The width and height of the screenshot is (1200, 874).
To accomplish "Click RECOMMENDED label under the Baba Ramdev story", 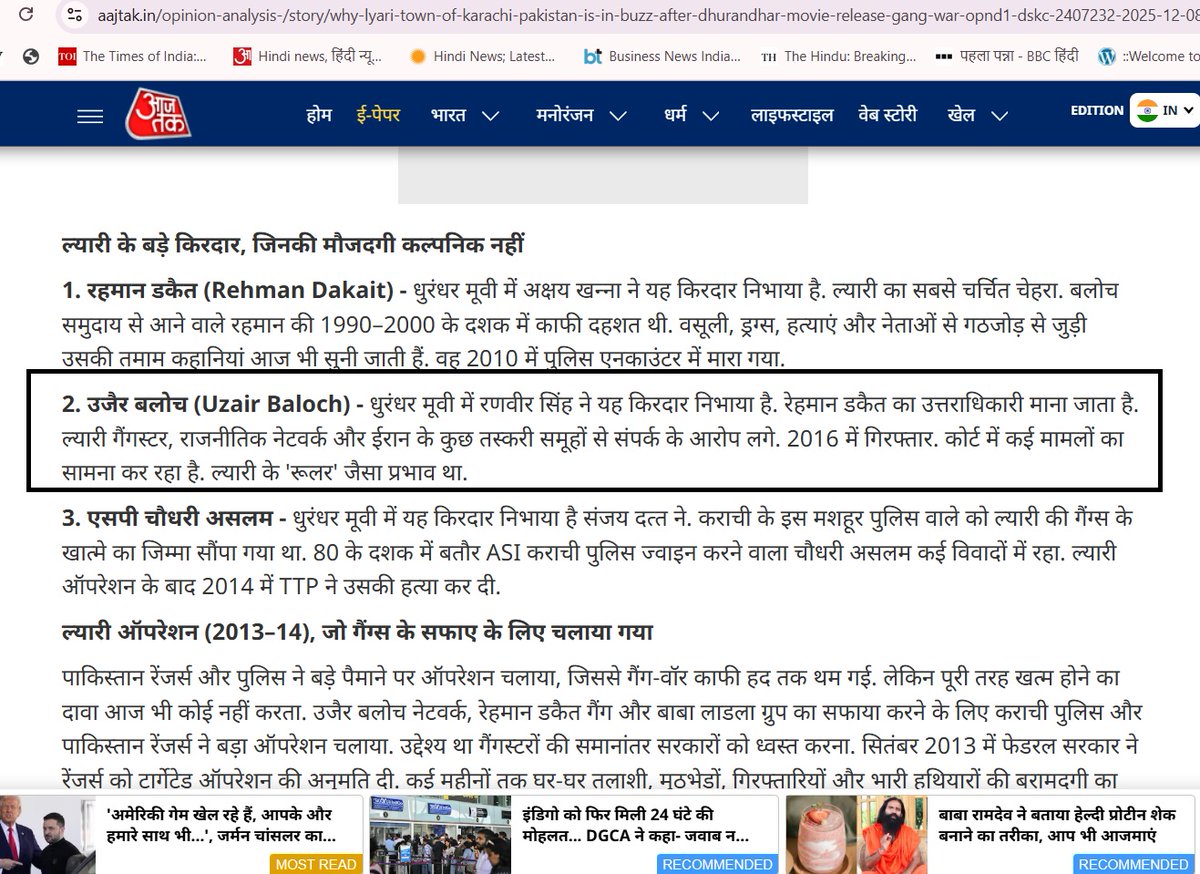I will click(x=1134, y=864).
